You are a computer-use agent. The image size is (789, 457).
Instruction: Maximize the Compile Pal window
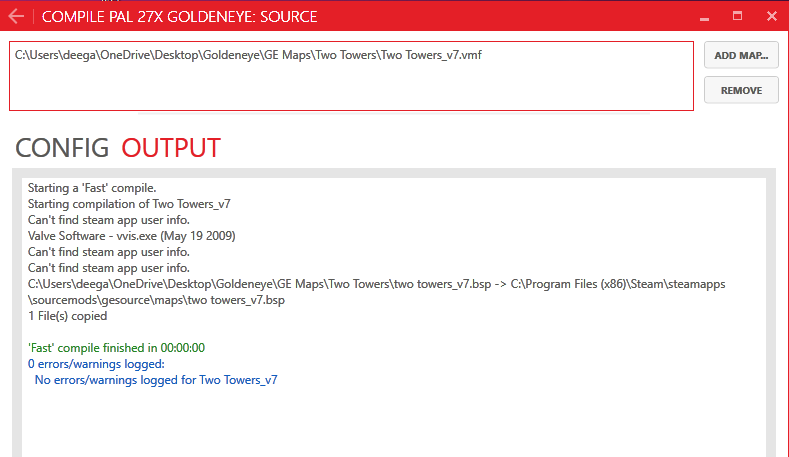point(737,16)
